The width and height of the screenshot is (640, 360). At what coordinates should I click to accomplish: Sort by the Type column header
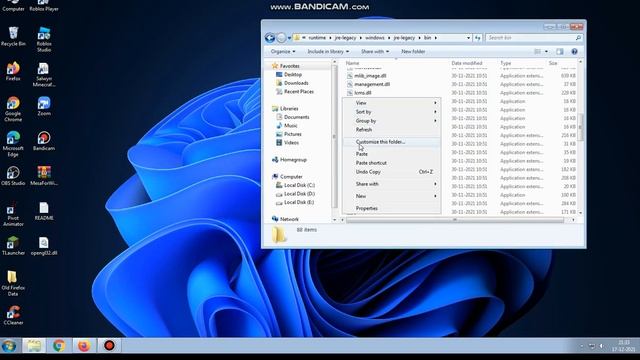[x=522, y=63]
